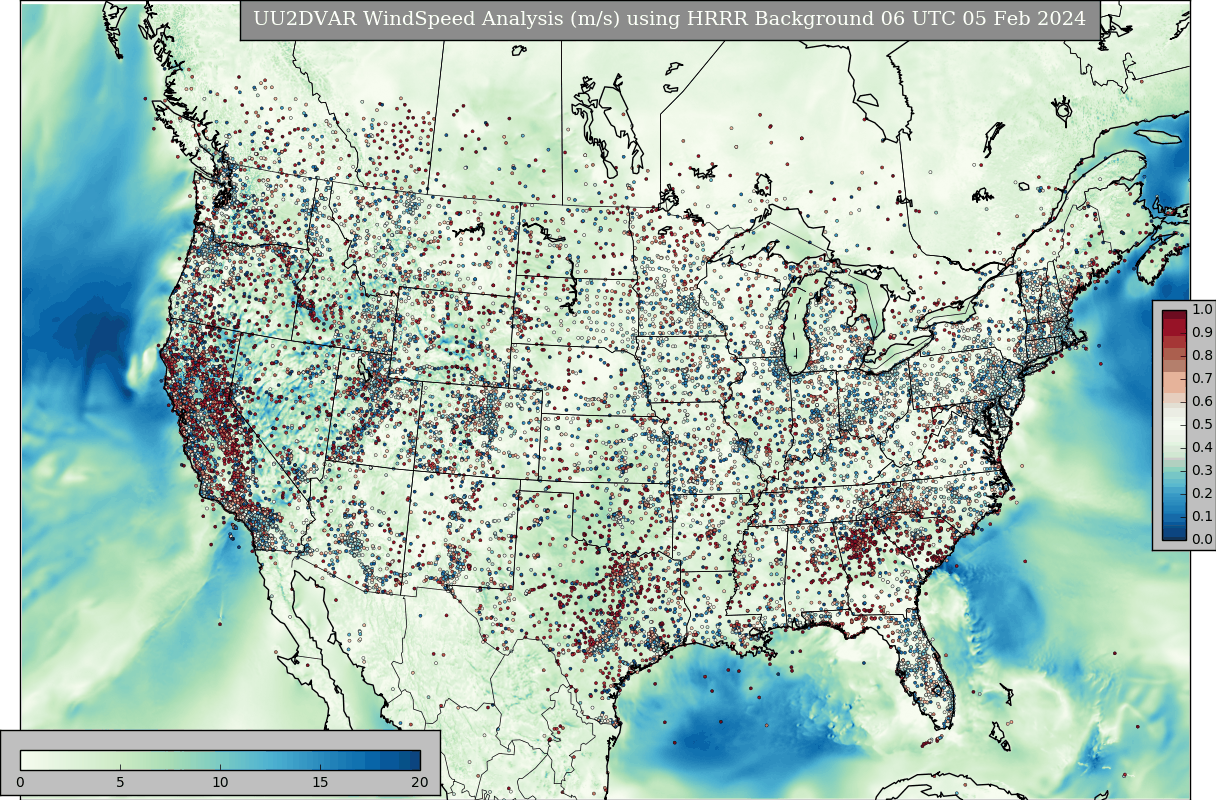The image size is (1216, 800).
Task: Click the '0.3' label on vertical colorbar
Action: click(1202, 471)
